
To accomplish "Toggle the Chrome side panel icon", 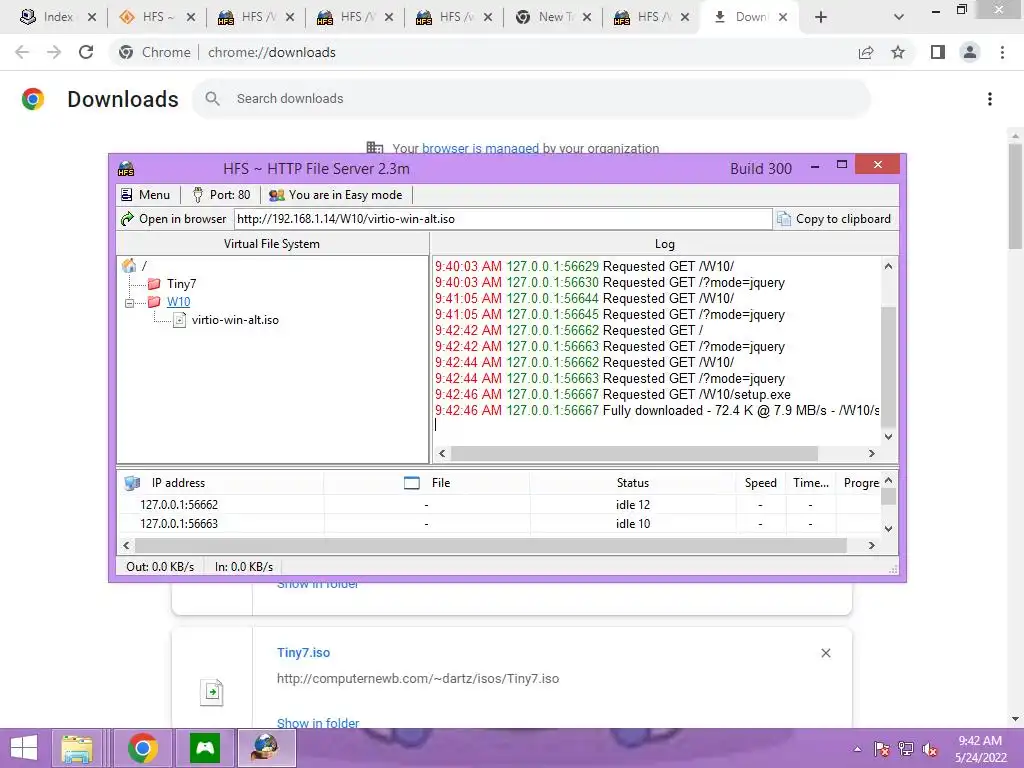I will [938, 52].
